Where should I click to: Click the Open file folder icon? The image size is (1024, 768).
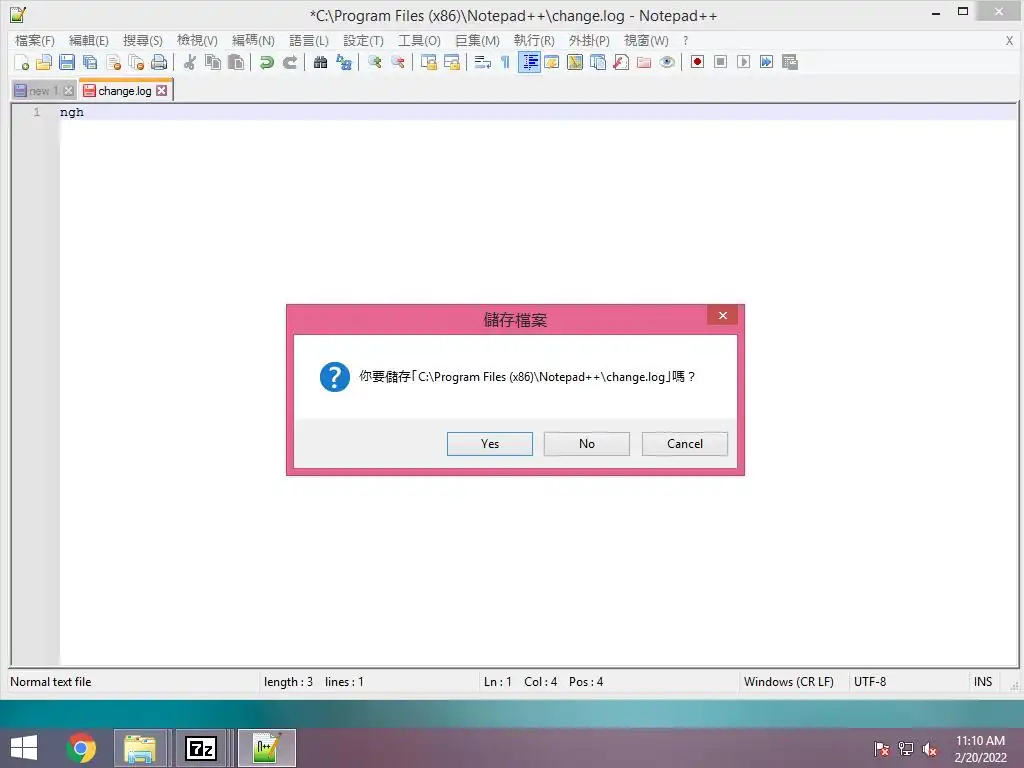click(x=44, y=62)
